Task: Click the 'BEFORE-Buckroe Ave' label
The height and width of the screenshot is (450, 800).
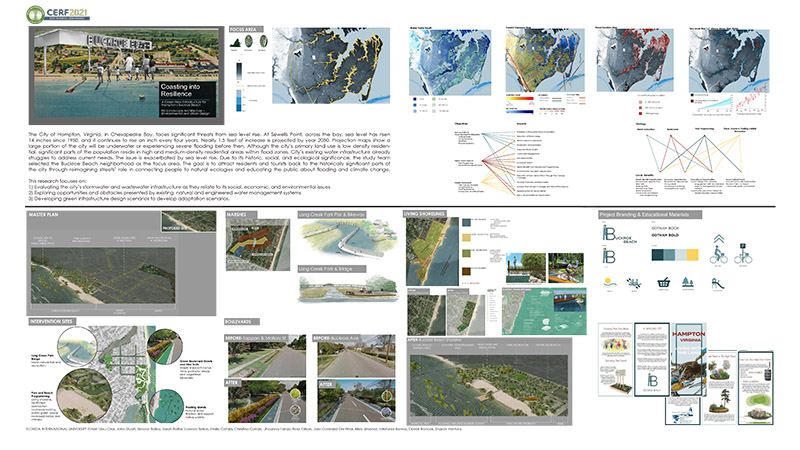Action: point(336,338)
